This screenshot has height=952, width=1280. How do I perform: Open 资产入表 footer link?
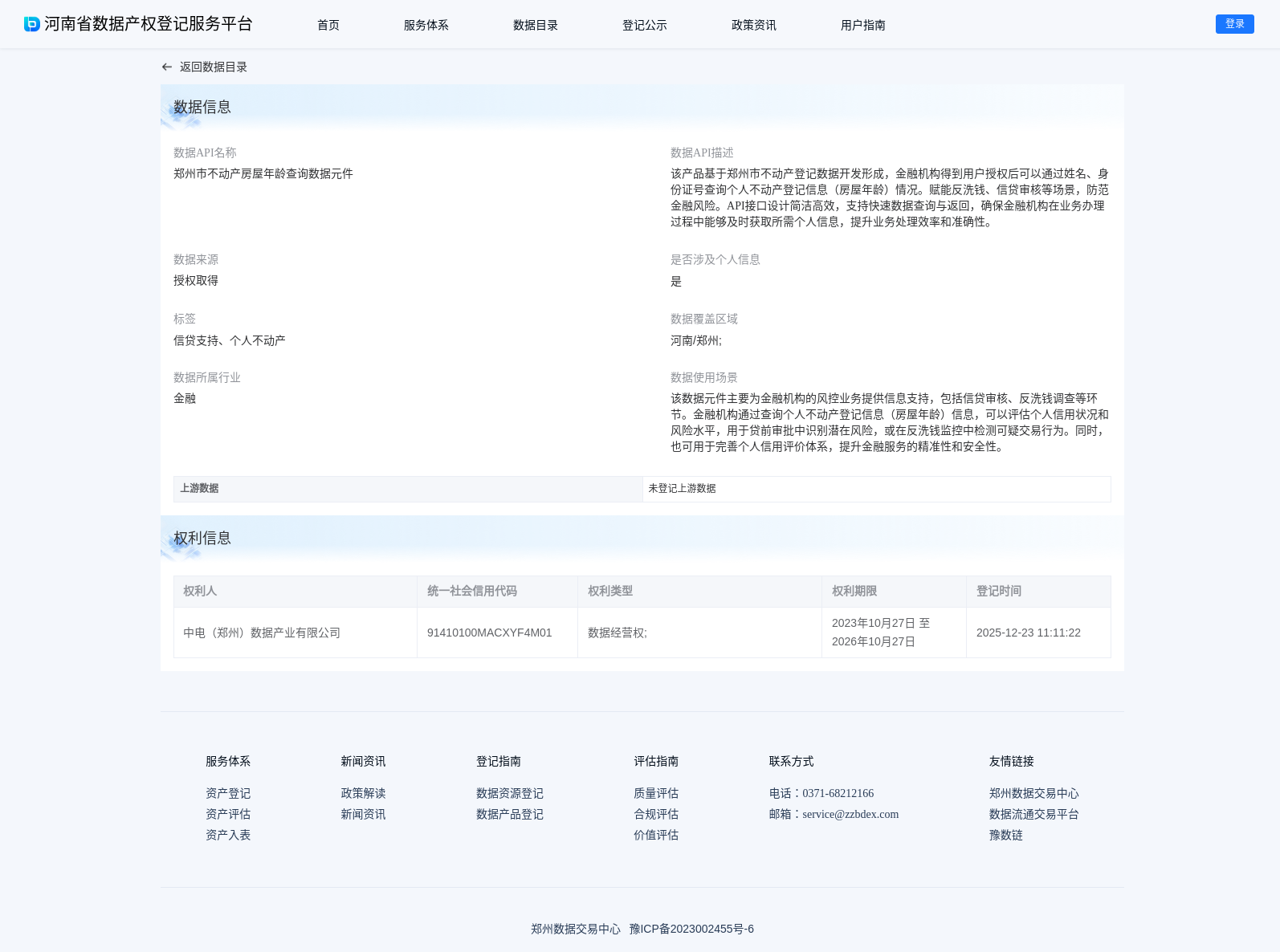pyautogui.click(x=228, y=835)
